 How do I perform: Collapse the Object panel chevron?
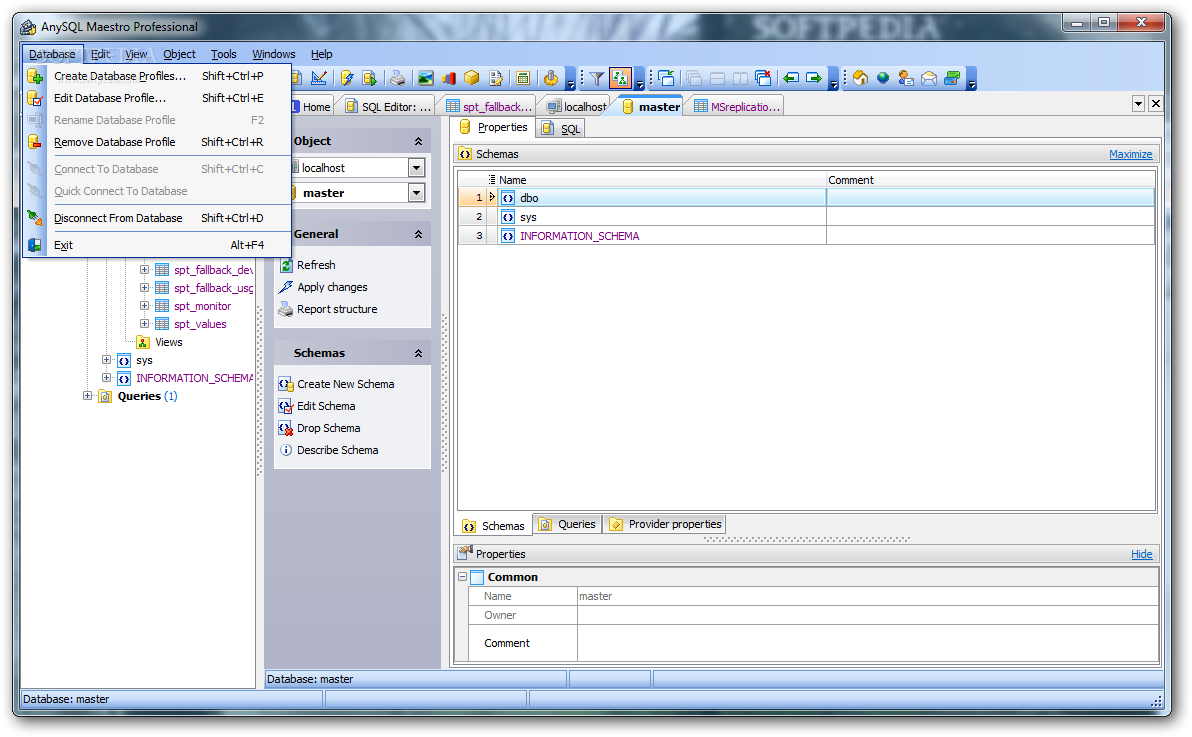418,141
